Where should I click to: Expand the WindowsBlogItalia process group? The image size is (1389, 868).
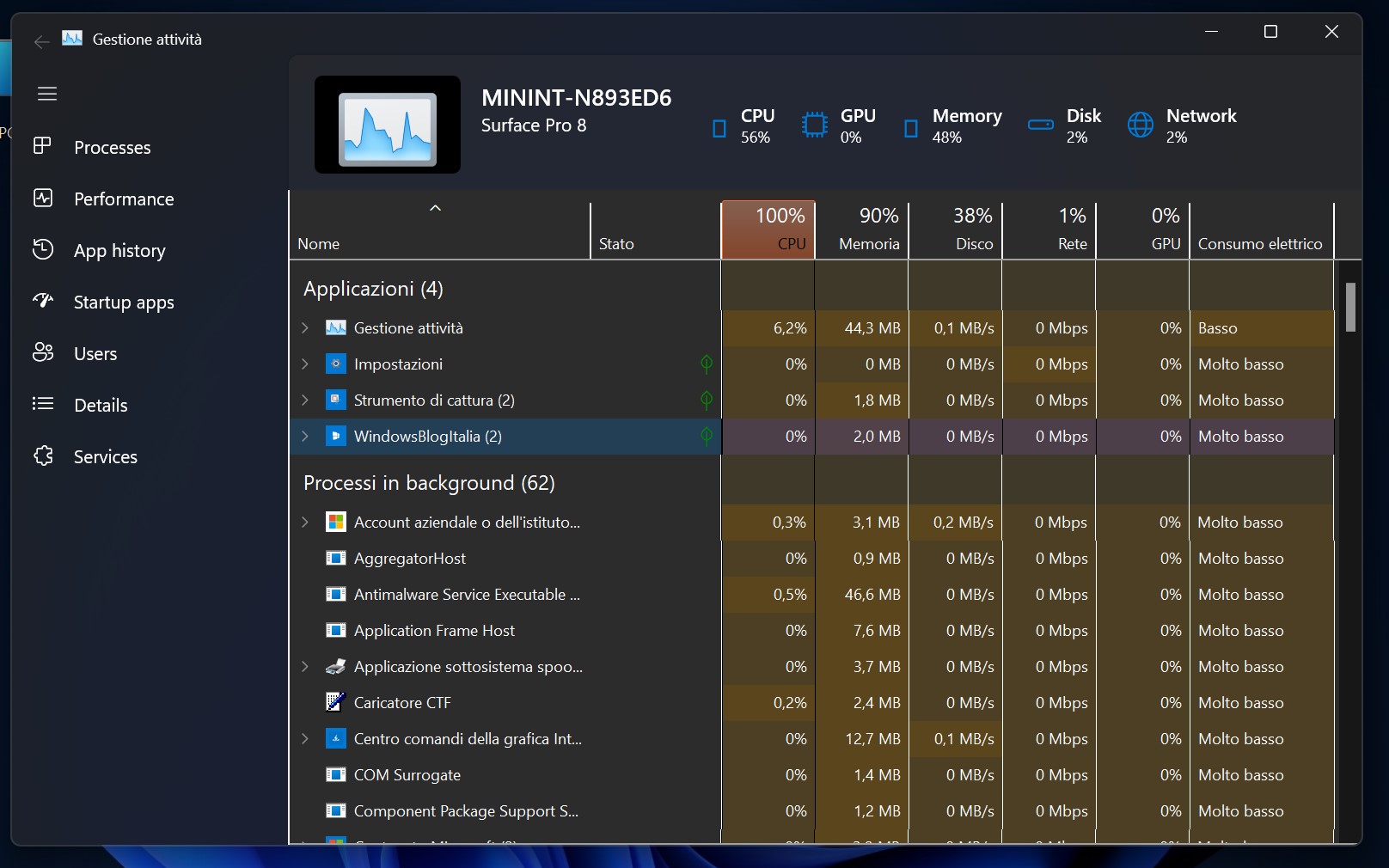coord(305,437)
